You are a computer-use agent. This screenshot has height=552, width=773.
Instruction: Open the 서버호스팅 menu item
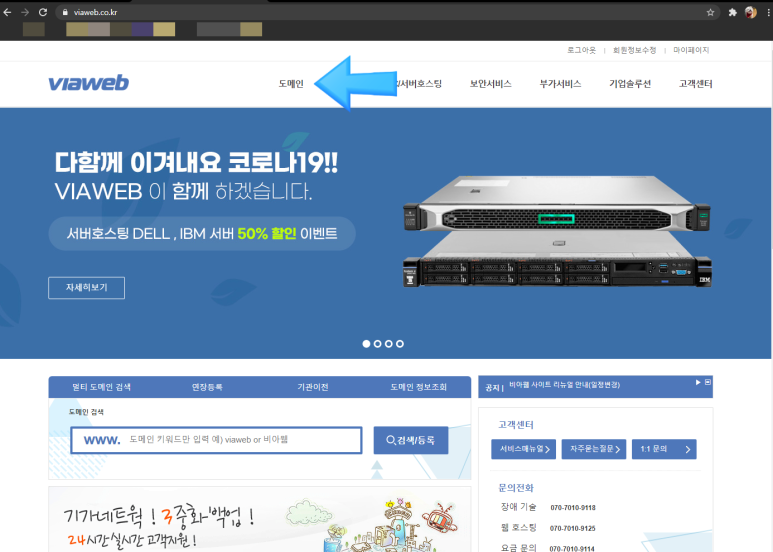coord(420,84)
